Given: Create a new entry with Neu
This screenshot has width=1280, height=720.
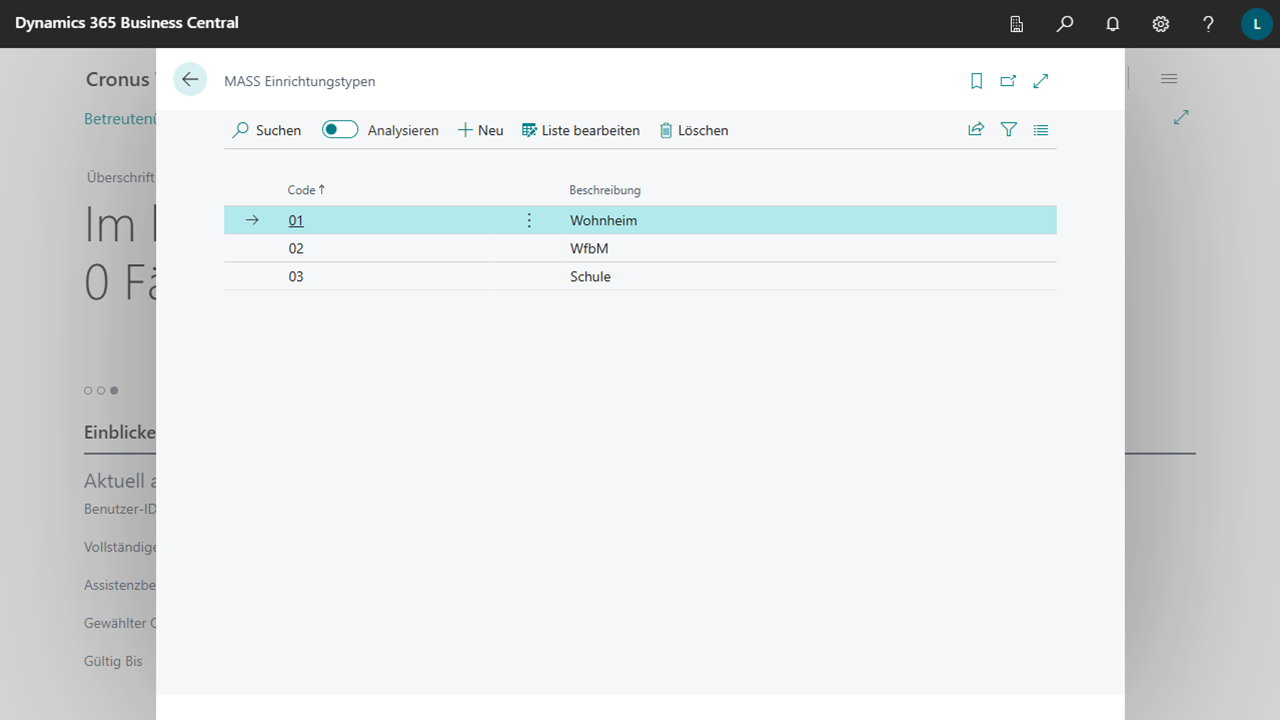Looking at the screenshot, I should [481, 130].
